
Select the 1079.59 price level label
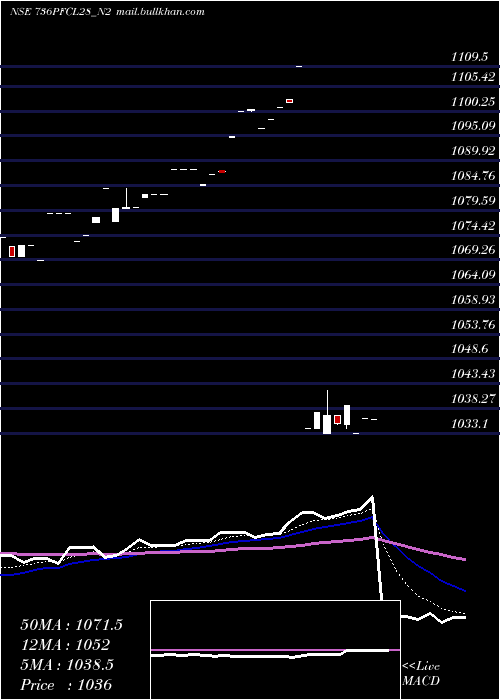[x=473, y=200]
